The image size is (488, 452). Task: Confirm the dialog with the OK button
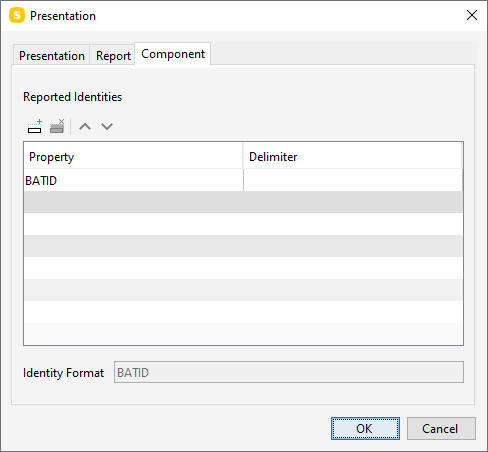coord(365,429)
